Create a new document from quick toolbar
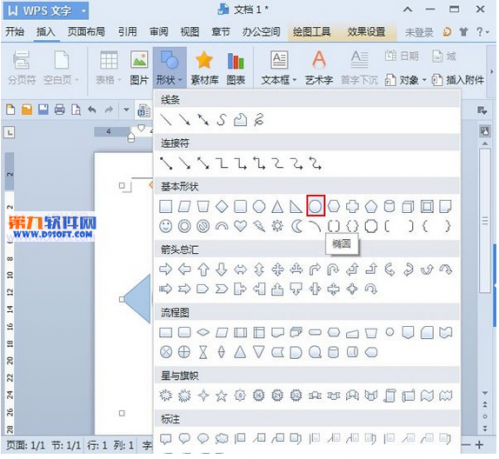 [11, 110]
